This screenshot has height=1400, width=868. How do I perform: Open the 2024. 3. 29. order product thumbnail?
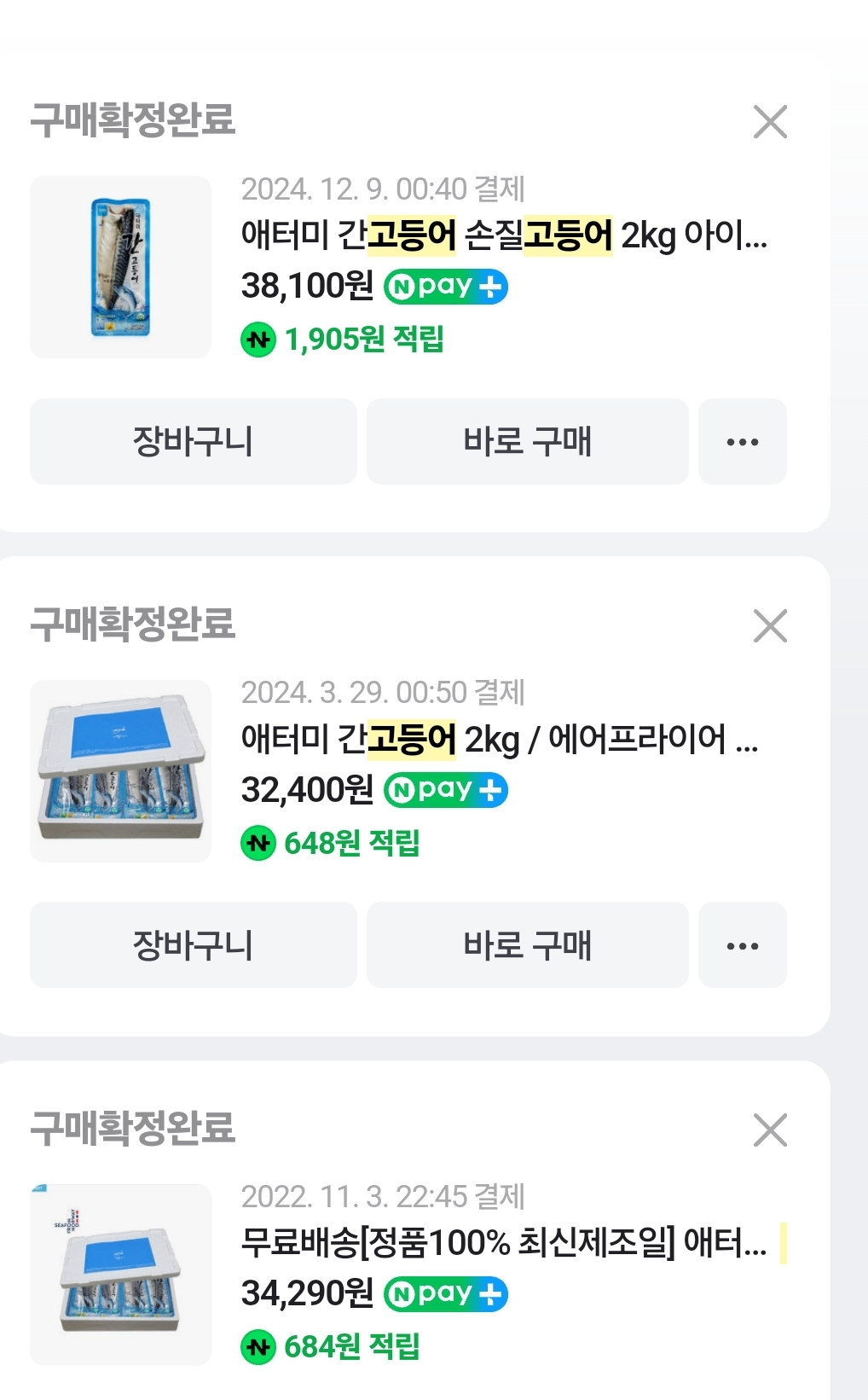[x=120, y=770]
